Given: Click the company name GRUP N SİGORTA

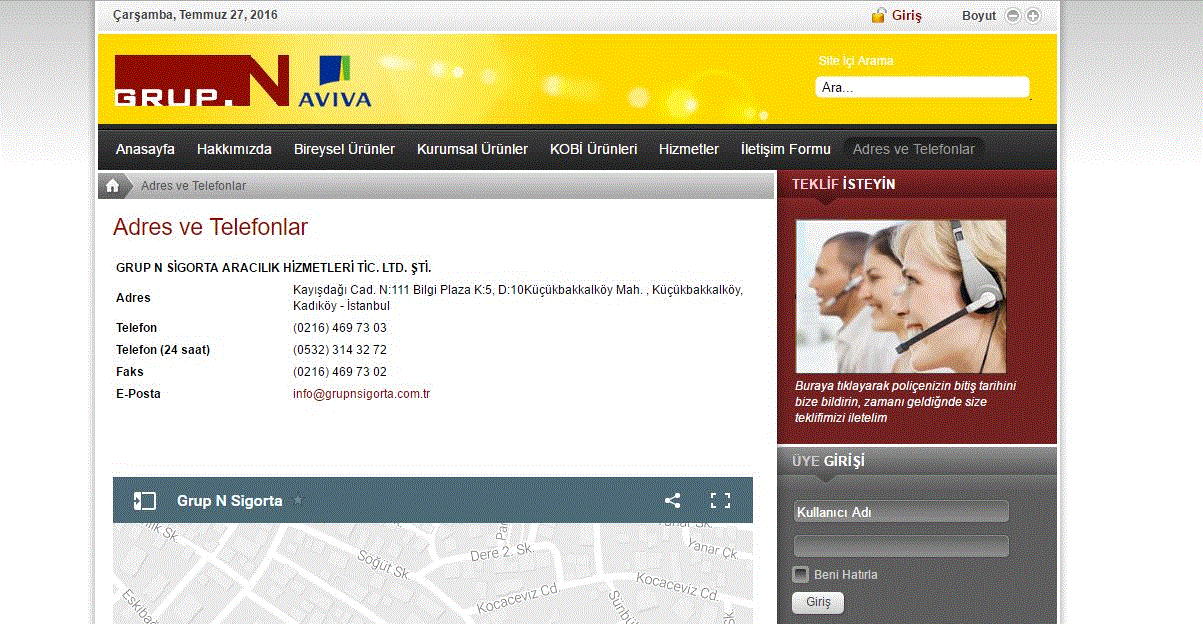Looking at the screenshot, I should [274, 268].
